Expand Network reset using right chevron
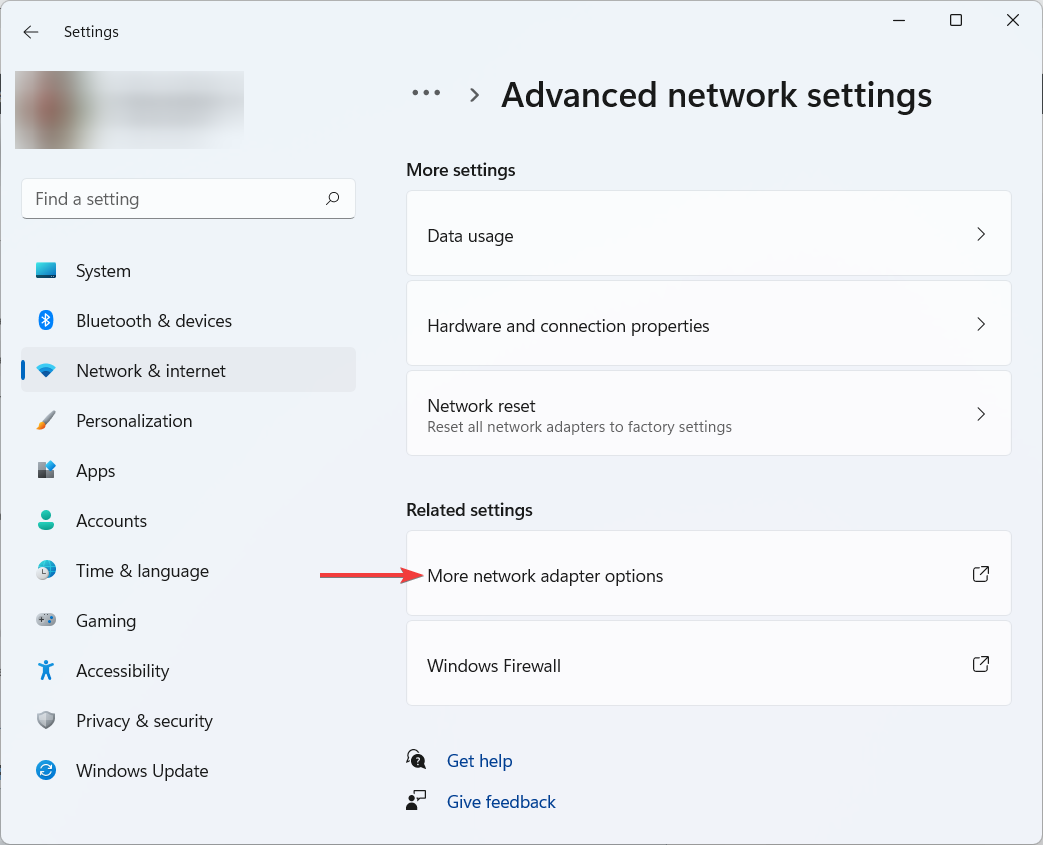This screenshot has width=1043, height=845. click(980, 414)
